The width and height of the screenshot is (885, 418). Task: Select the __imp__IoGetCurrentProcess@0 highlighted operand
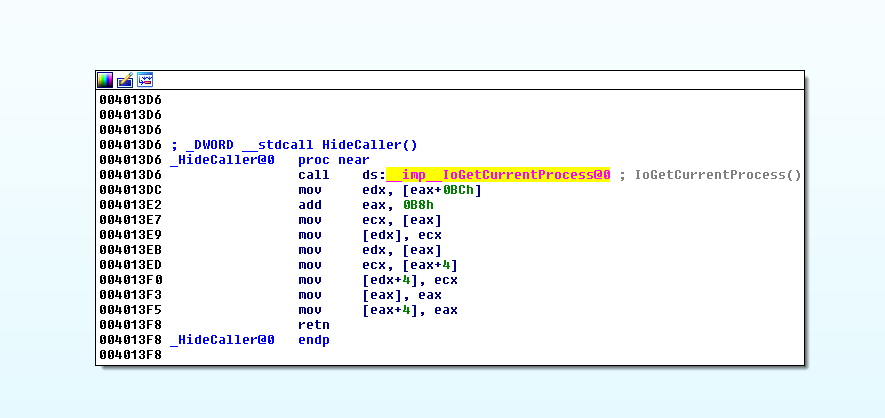pos(498,175)
